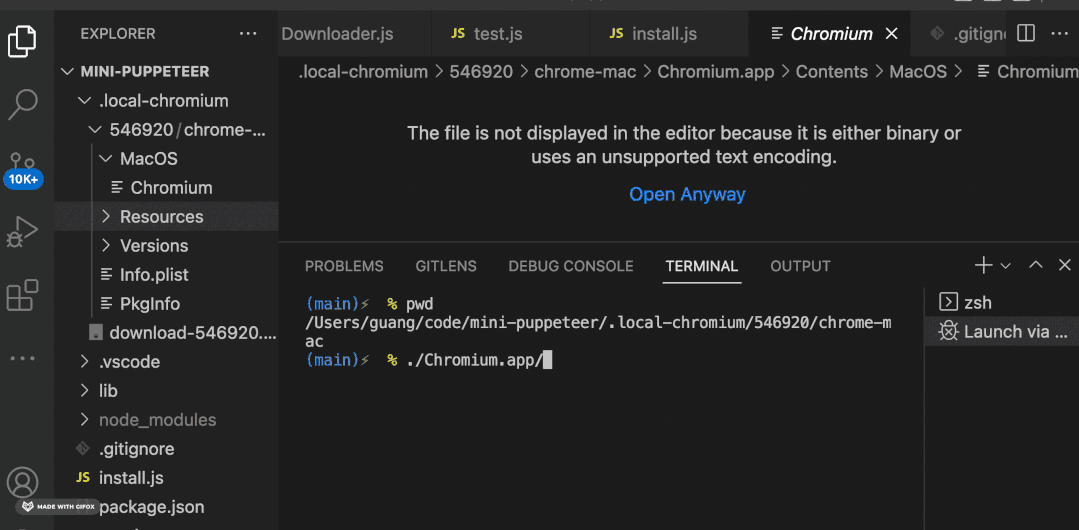
Task: Click the 546920 breadcrumb segment
Action: (x=481, y=72)
